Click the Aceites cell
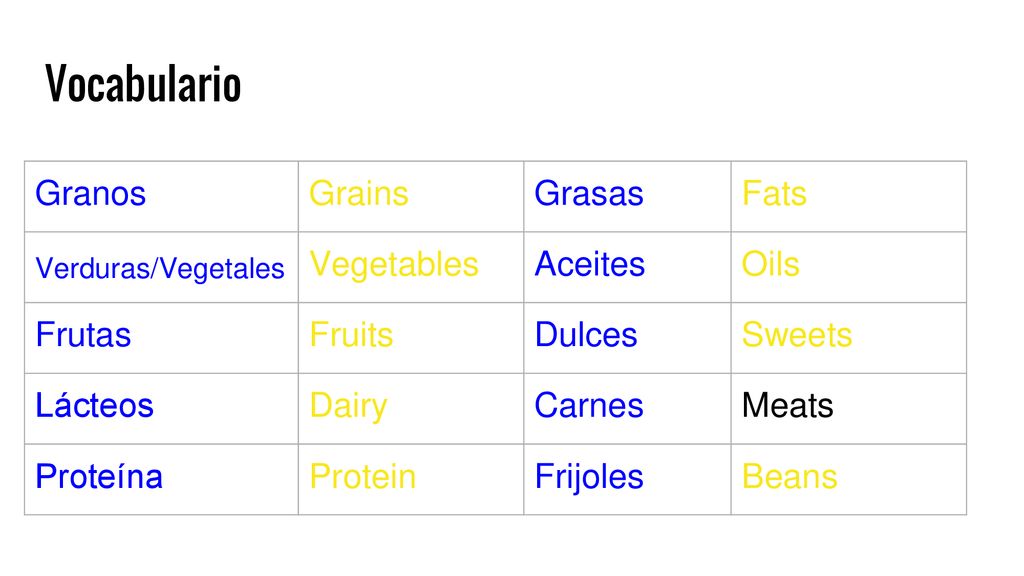Image resolution: width=1024 pixels, height=576 pixels. tap(627, 267)
